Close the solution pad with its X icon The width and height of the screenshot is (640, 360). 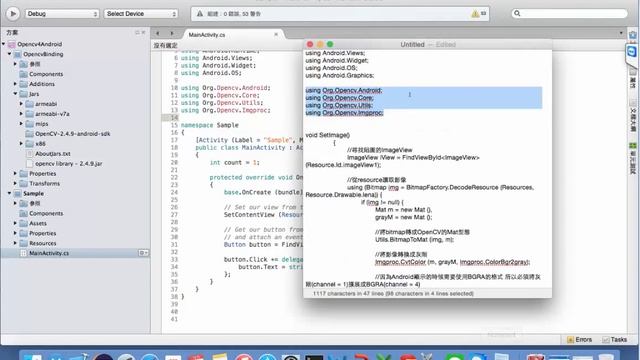pos(143,32)
